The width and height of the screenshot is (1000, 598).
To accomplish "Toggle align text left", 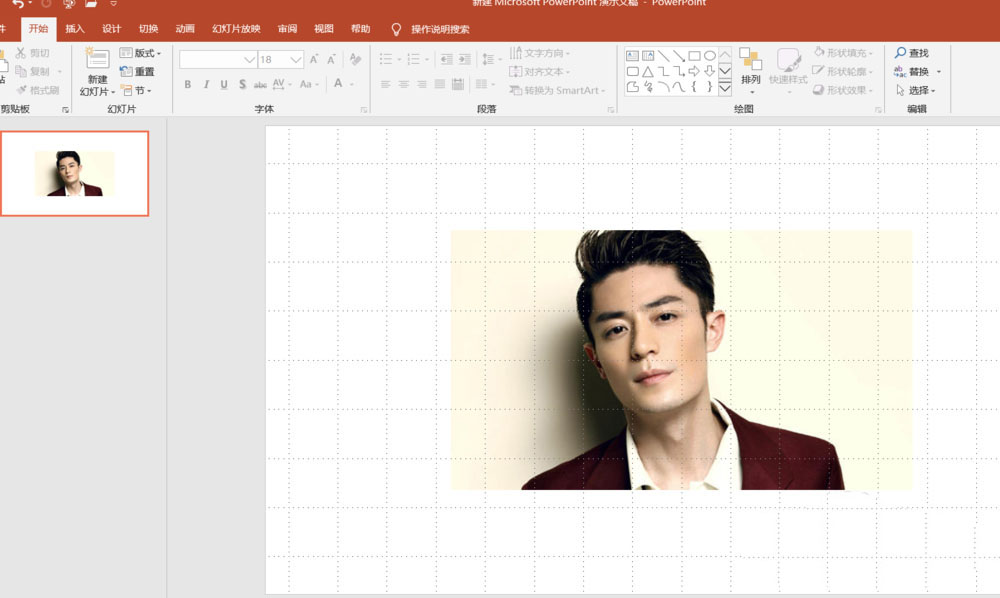I will 385,84.
